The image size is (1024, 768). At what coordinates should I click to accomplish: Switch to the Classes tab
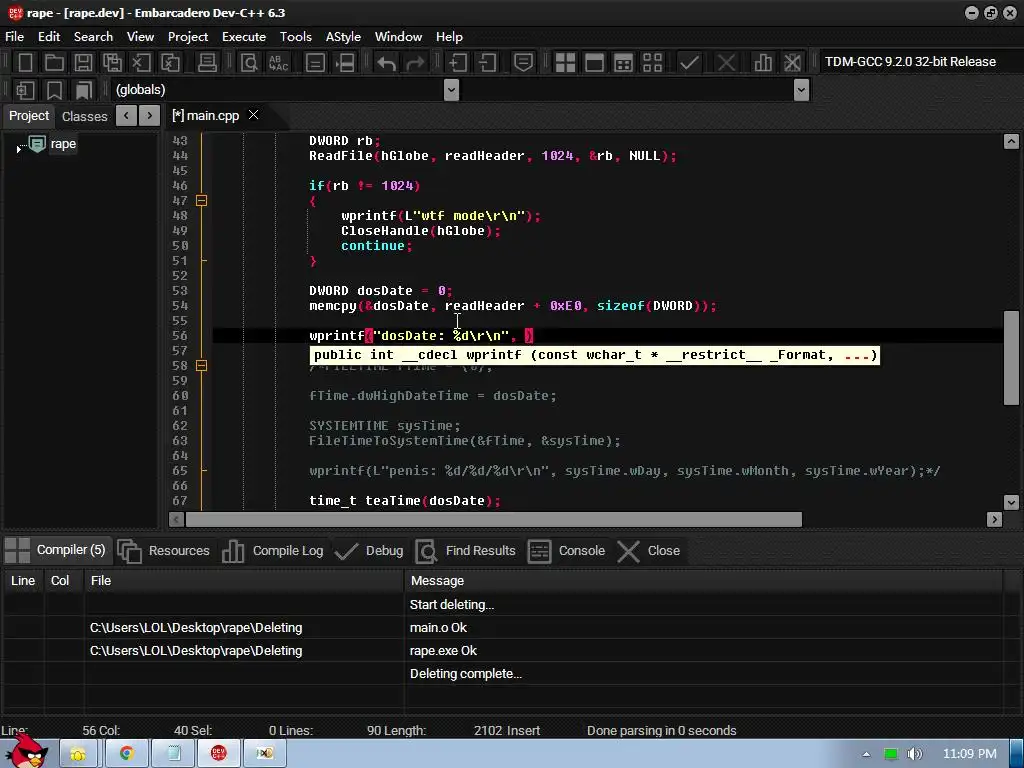pos(84,116)
